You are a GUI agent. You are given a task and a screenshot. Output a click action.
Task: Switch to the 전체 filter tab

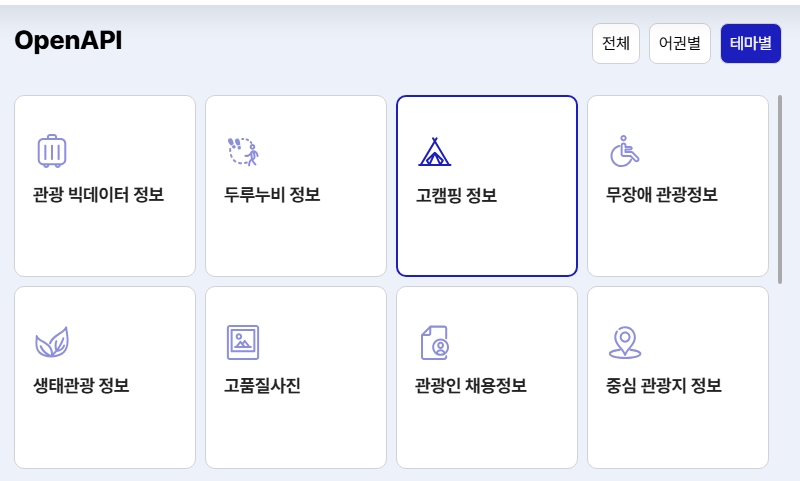pyautogui.click(x=615, y=43)
